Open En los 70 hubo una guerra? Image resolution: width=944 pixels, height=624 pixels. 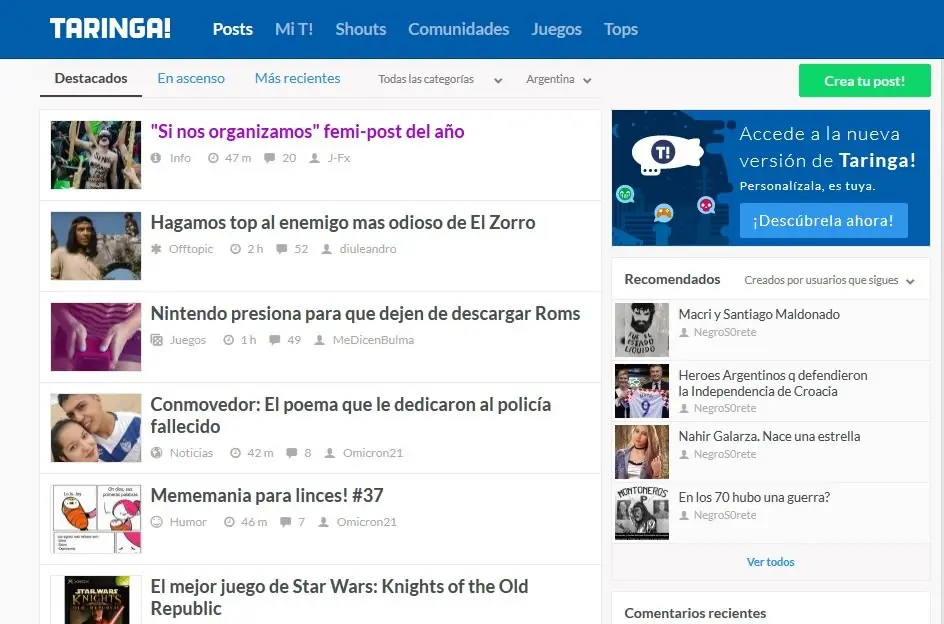(754, 497)
